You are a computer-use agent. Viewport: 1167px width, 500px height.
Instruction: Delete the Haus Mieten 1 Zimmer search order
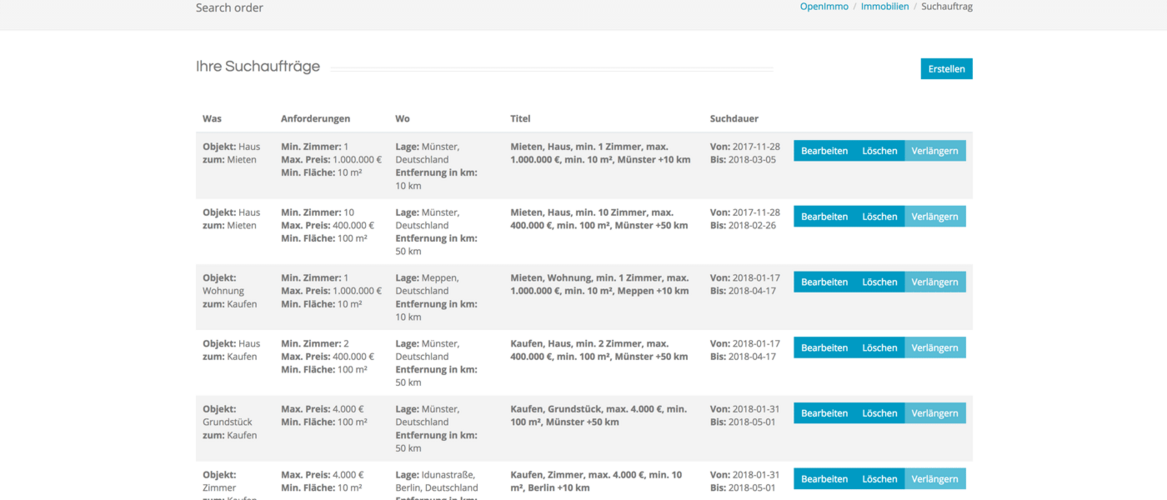coord(880,151)
